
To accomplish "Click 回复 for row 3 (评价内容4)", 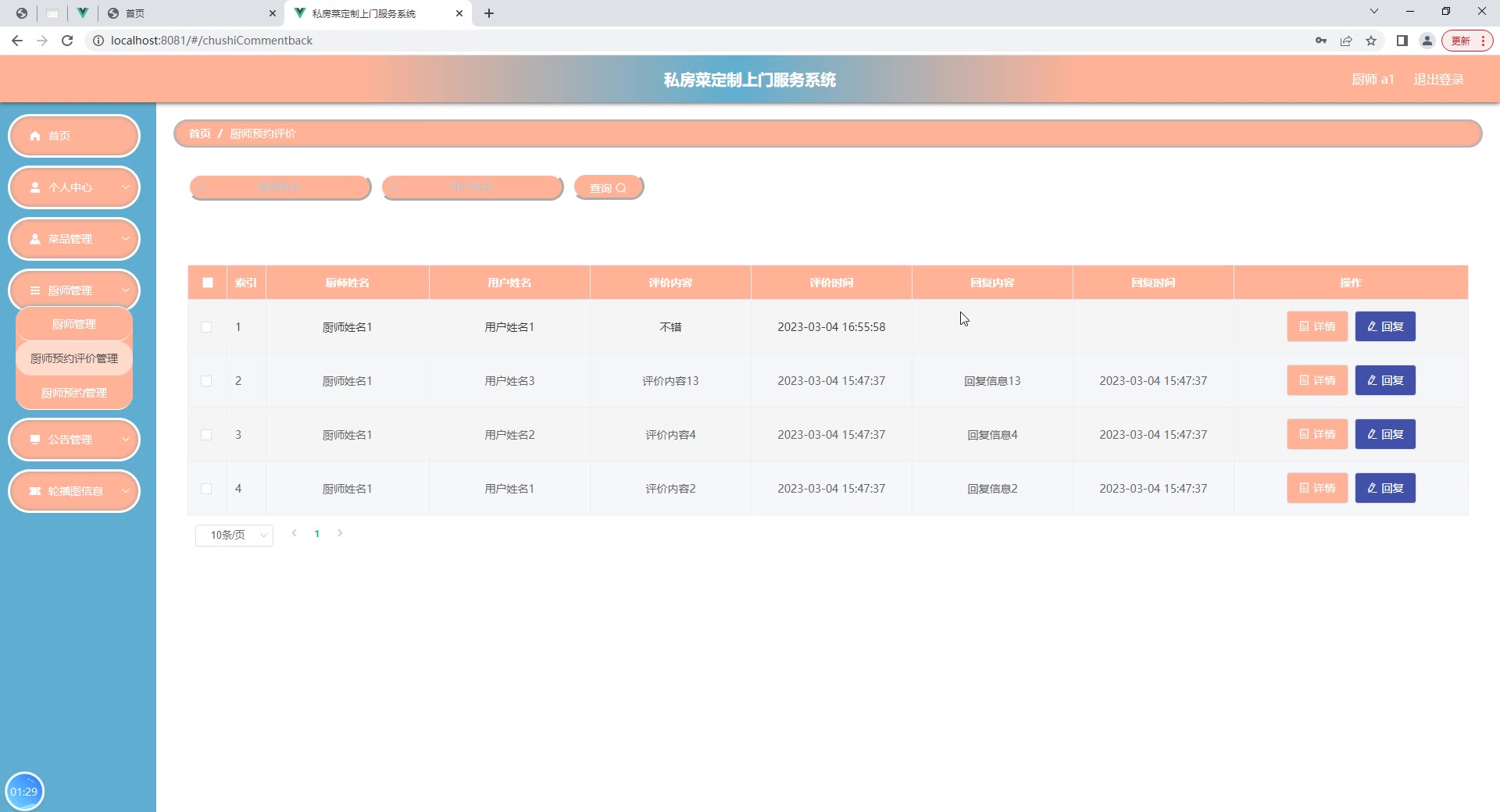I will 1385,434.
